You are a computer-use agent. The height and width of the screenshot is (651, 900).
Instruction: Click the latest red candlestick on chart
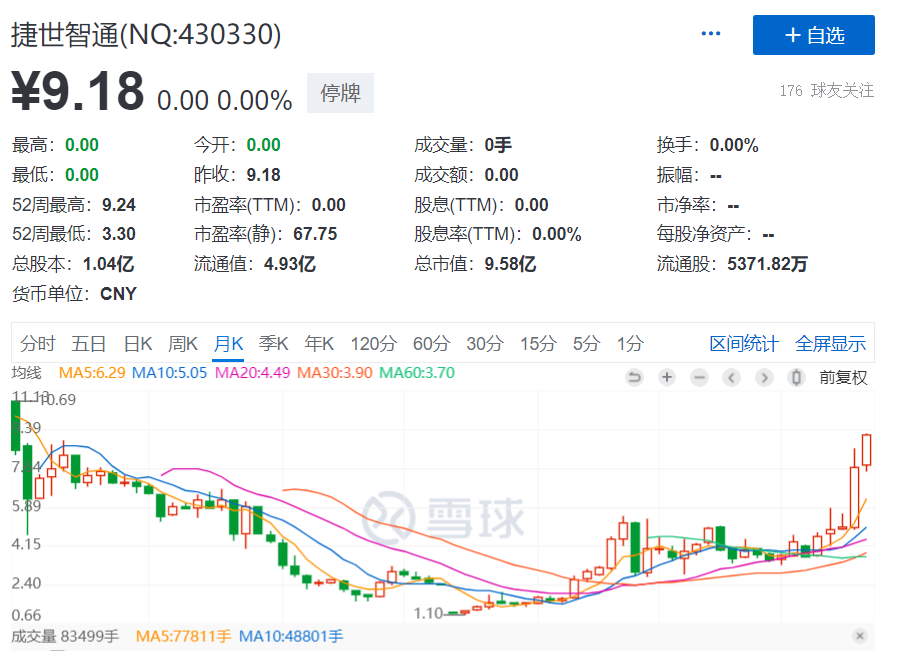pyautogui.click(x=867, y=451)
